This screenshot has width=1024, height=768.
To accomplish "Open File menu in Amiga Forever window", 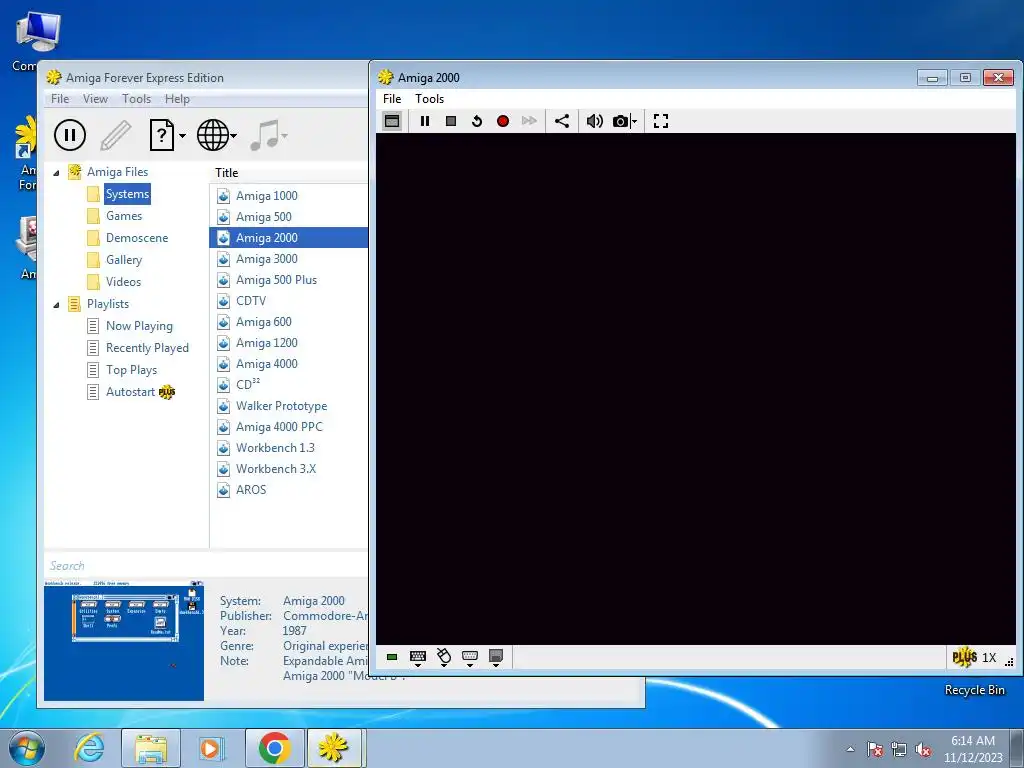I will (60, 99).
